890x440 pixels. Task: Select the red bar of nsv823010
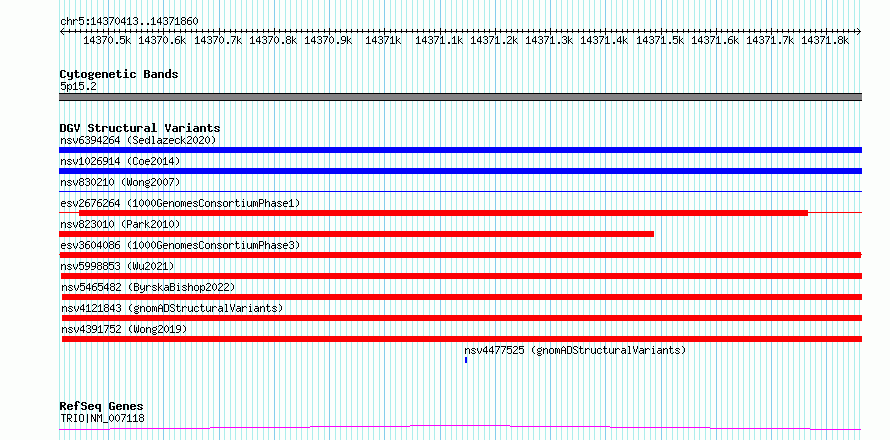click(x=356, y=234)
